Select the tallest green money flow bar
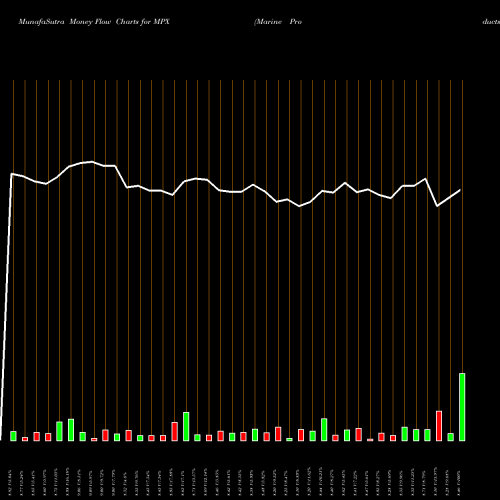The width and height of the screenshot is (500, 500). [462, 407]
